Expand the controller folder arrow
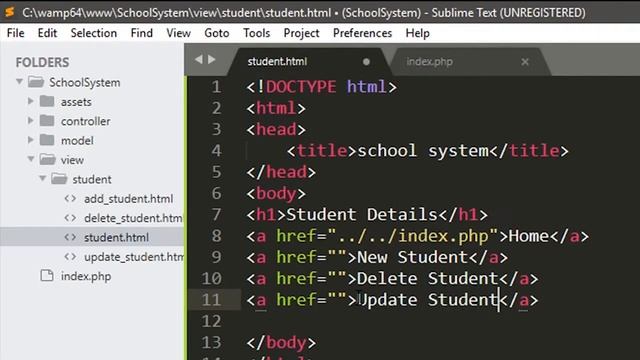The width and height of the screenshot is (640, 360). 31,120
